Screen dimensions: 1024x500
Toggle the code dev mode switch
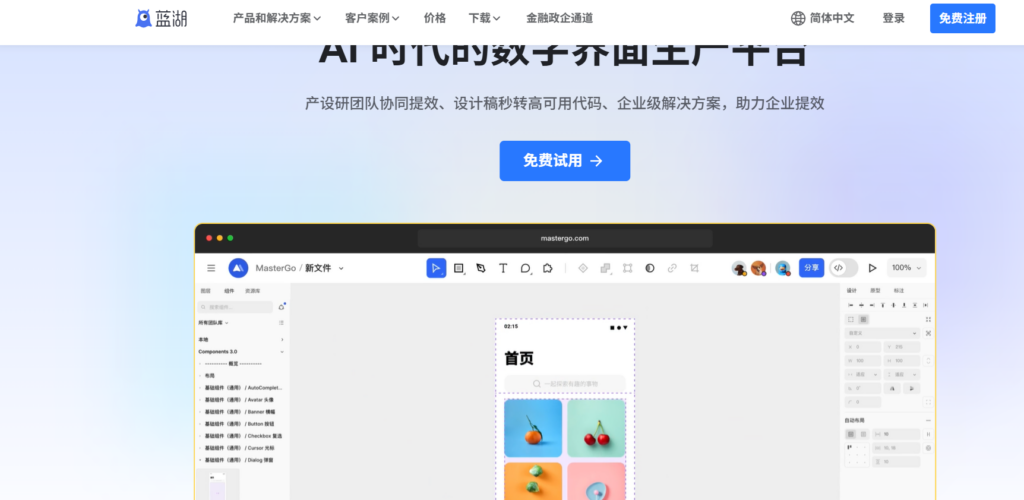pyautogui.click(x=843, y=268)
